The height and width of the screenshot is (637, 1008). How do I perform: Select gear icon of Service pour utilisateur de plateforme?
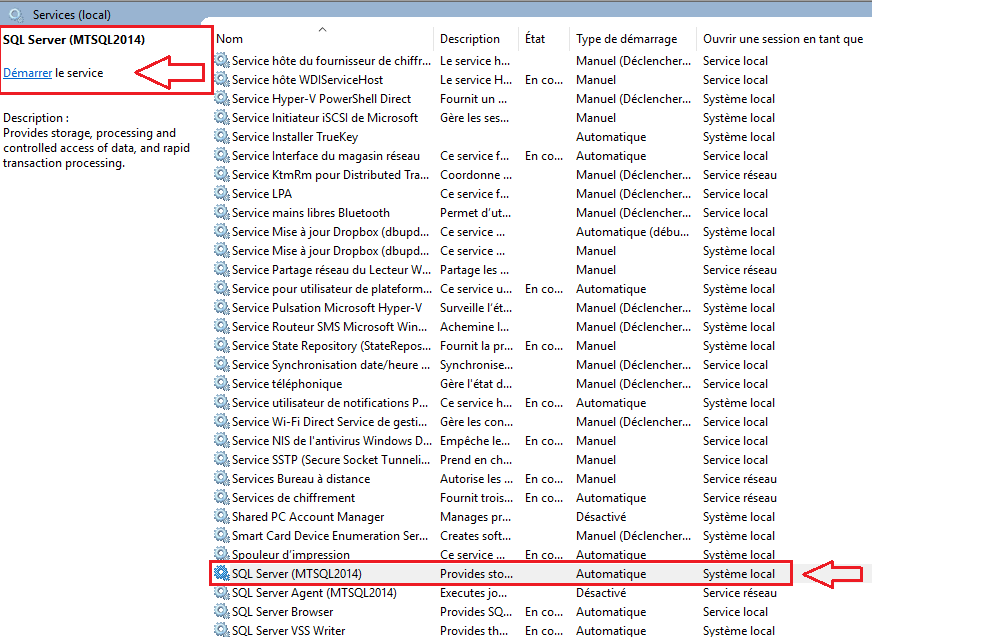click(x=222, y=288)
